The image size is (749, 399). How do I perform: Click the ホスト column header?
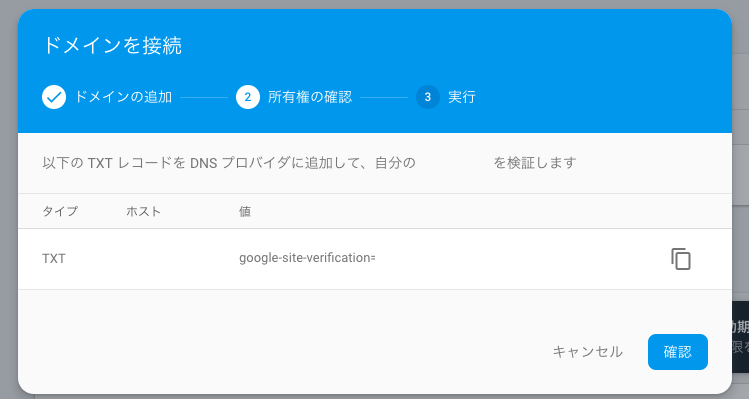[x=143, y=211]
